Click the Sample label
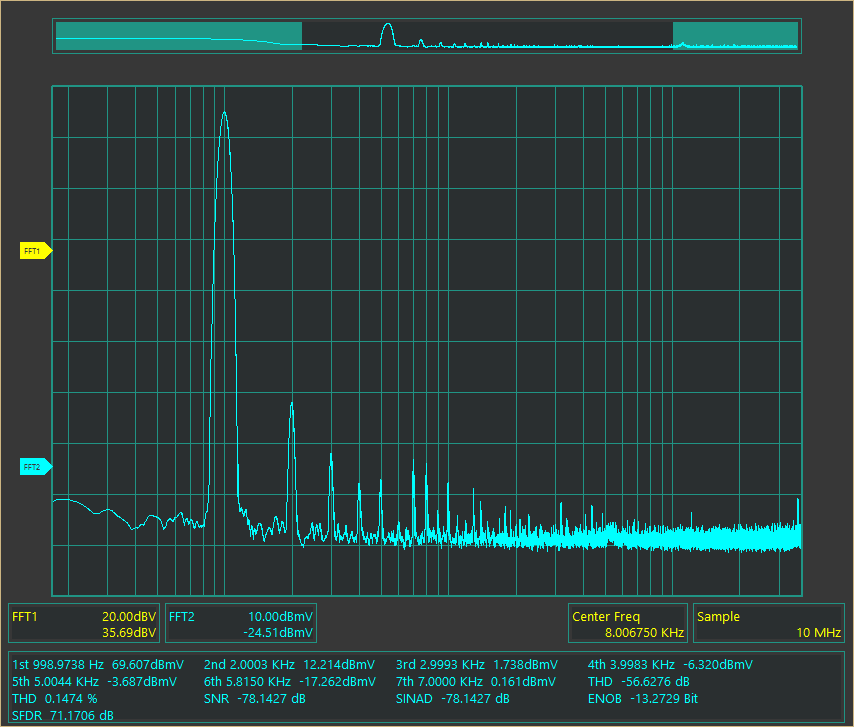This screenshot has height=727, width=854. point(718,616)
